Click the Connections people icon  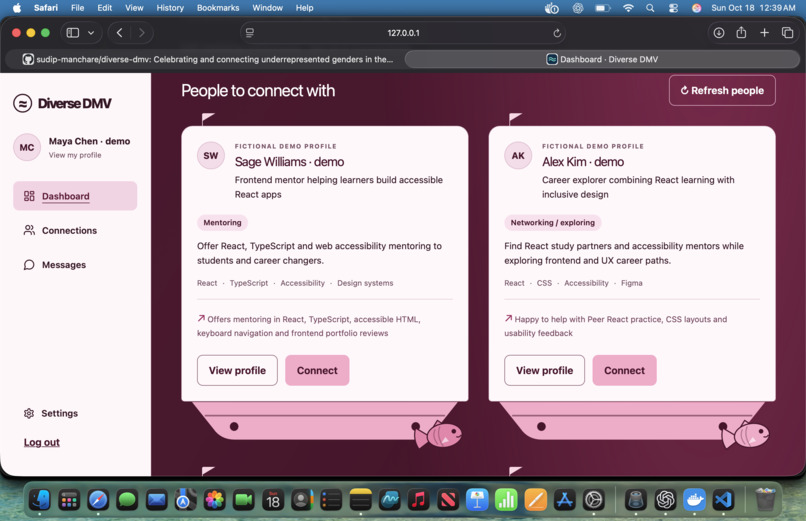click(29, 230)
